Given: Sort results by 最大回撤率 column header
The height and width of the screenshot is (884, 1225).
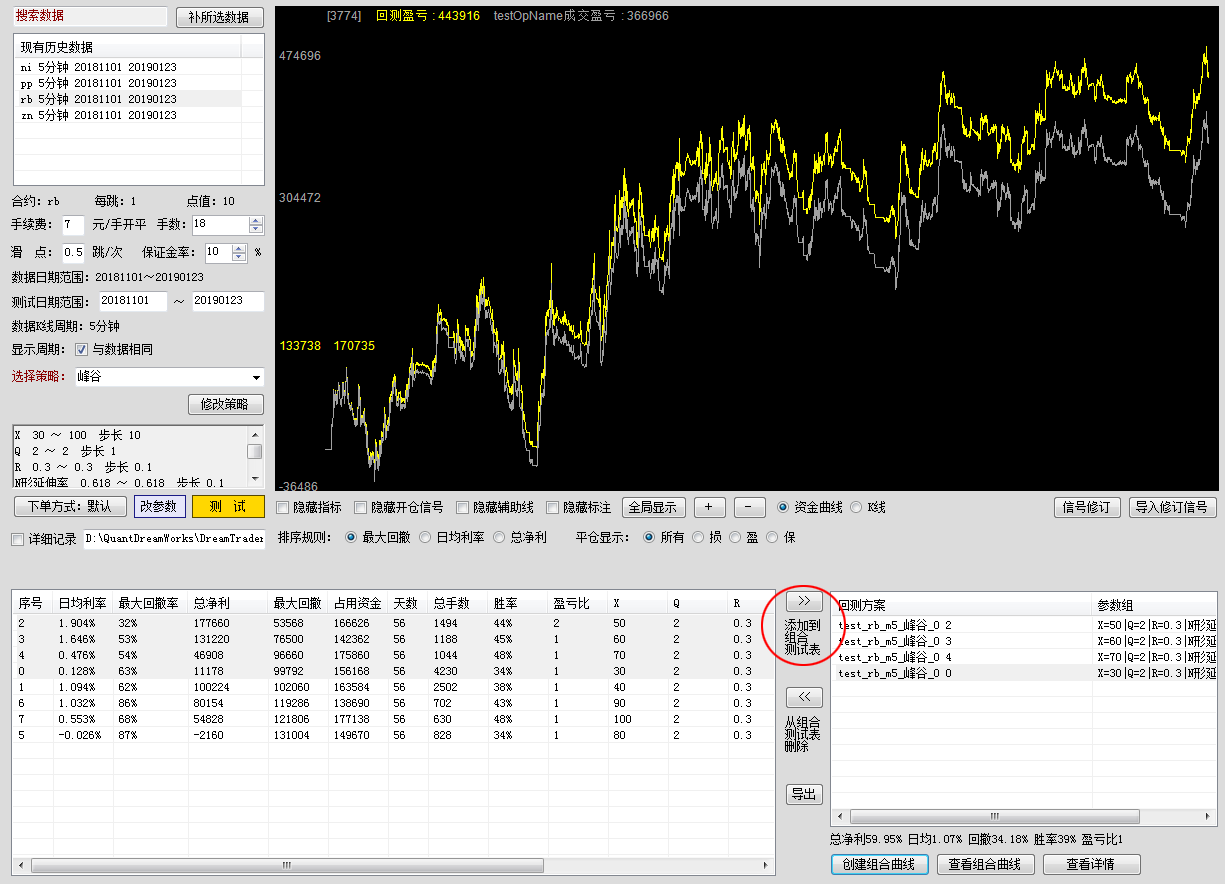Looking at the screenshot, I should coord(151,603).
